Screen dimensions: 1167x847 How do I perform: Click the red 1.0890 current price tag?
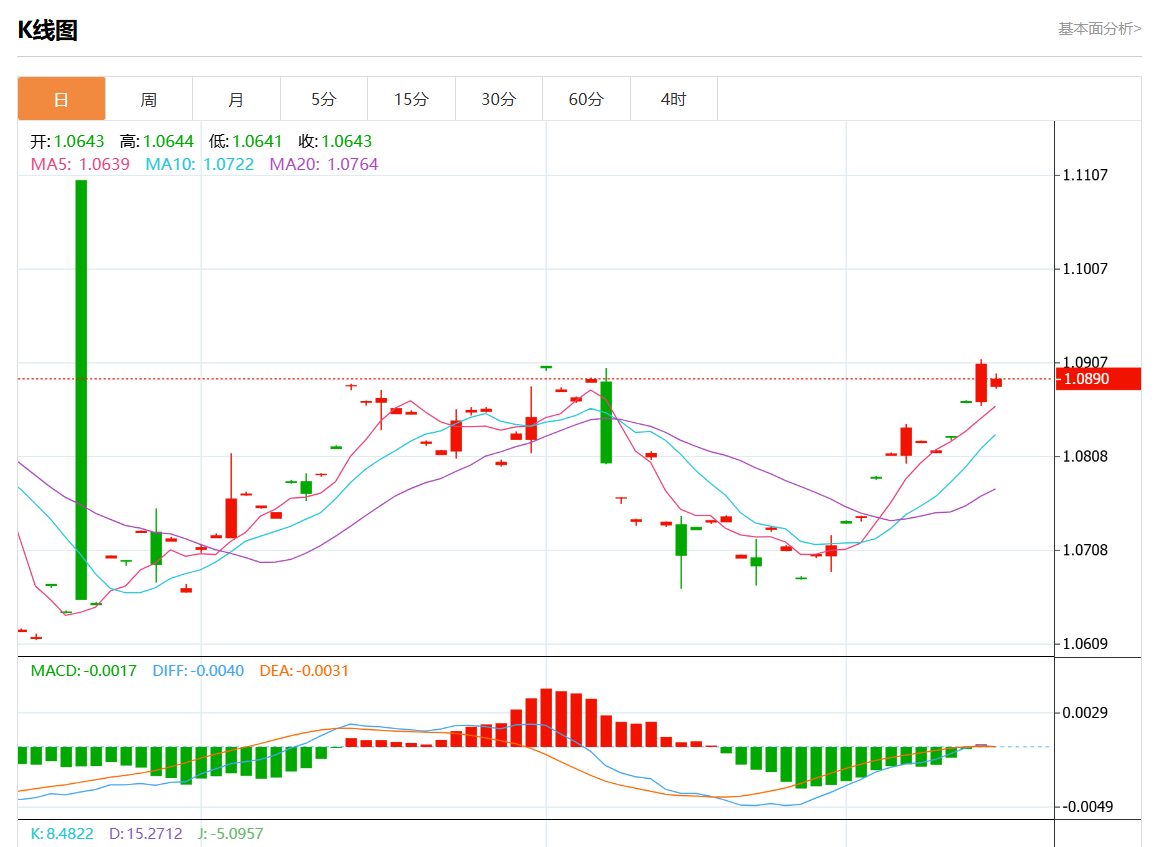[1098, 379]
